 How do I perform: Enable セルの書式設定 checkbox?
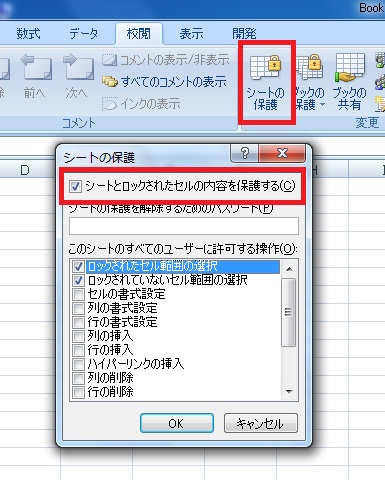(x=78, y=294)
